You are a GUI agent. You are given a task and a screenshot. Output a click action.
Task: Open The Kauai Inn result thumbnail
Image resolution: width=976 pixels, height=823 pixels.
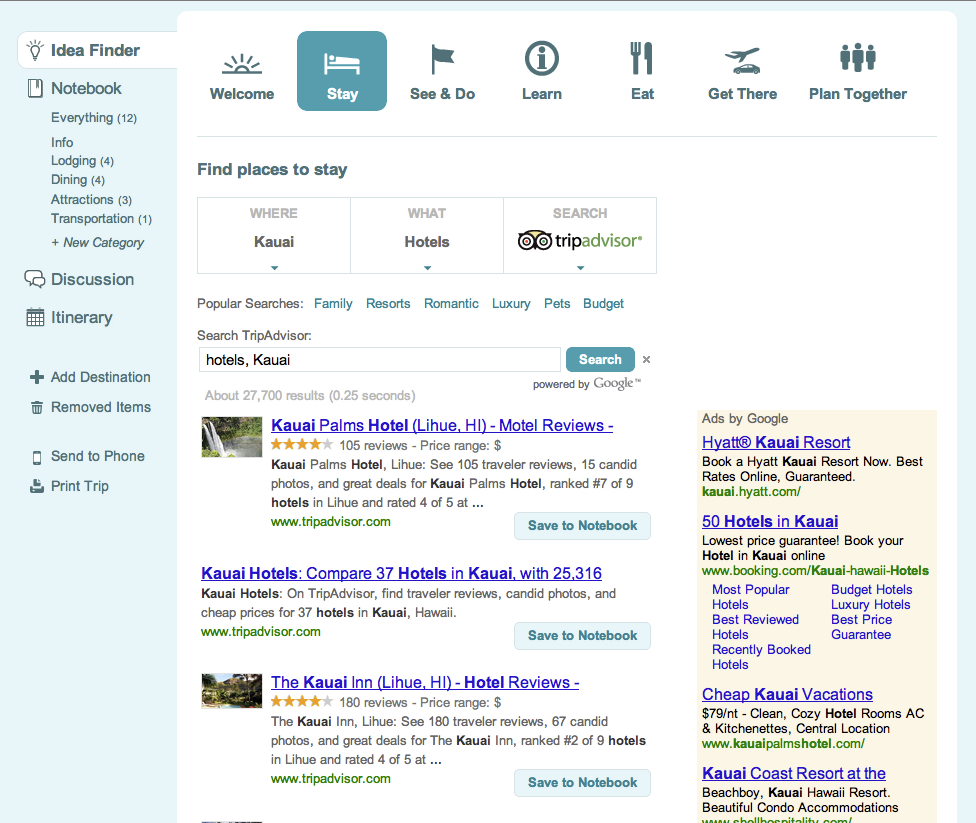tap(232, 691)
